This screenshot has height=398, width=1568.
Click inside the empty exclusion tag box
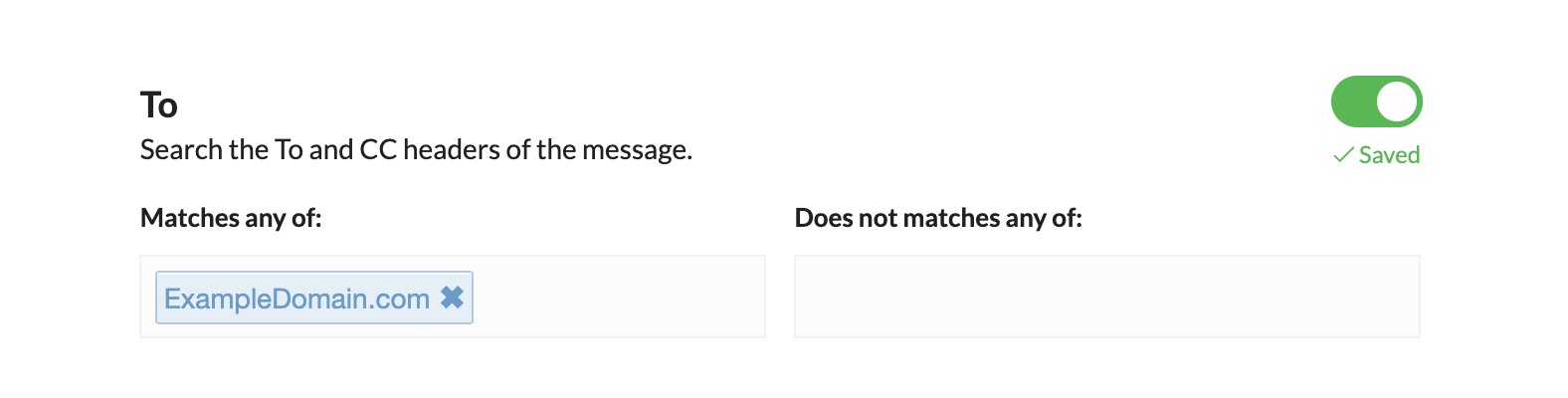click(1107, 297)
